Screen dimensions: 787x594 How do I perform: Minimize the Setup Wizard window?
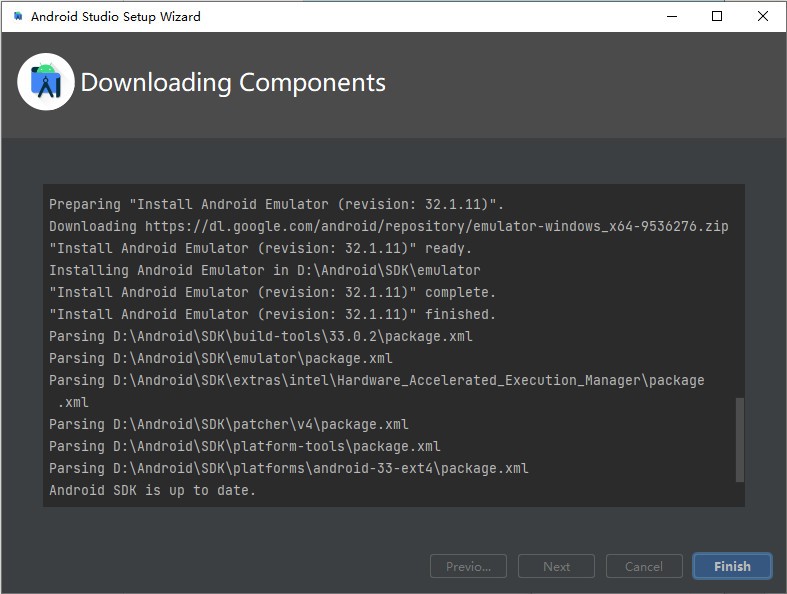(x=672, y=16)
